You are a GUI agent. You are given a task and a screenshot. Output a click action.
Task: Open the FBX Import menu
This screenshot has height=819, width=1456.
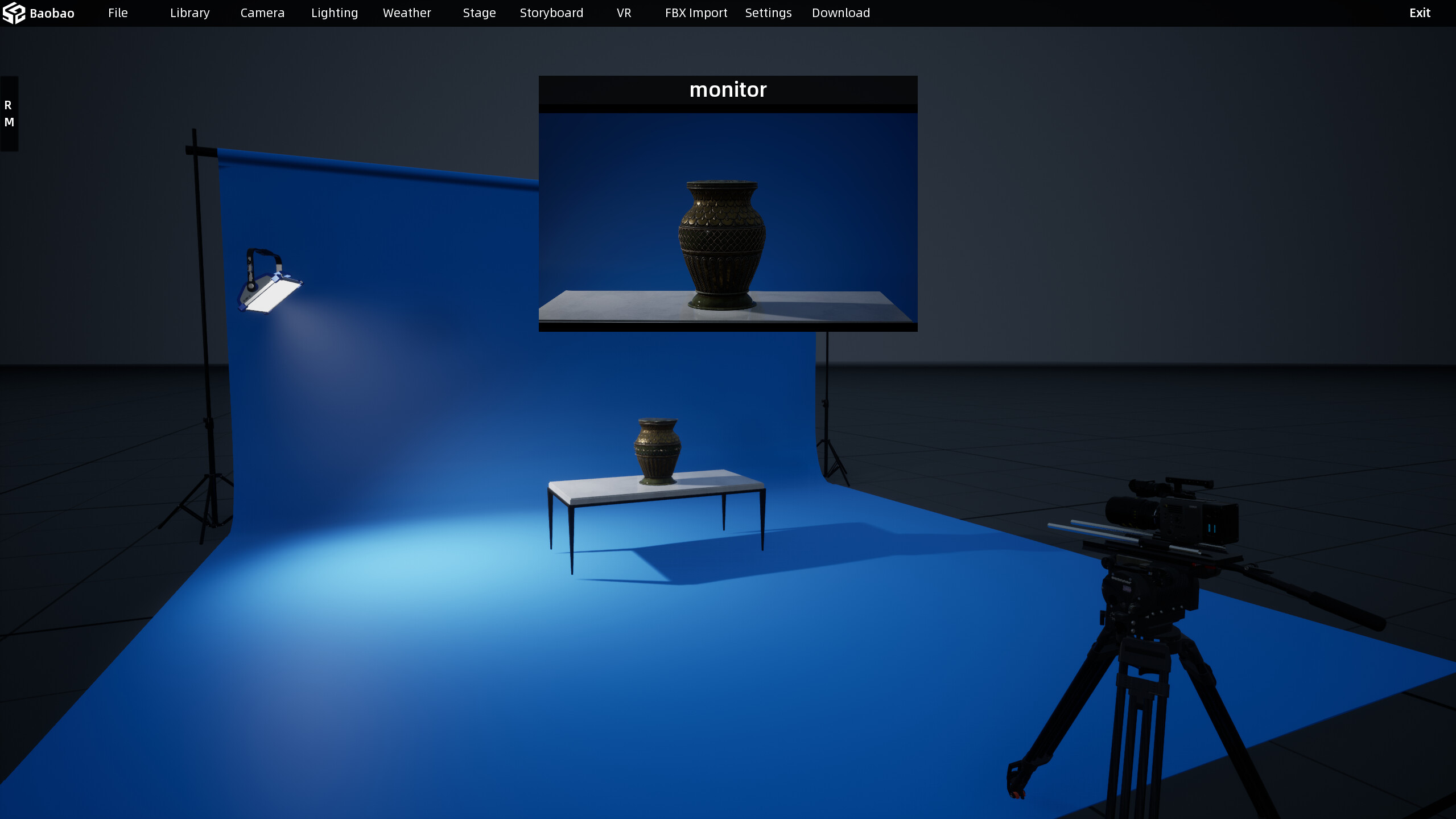695,12
